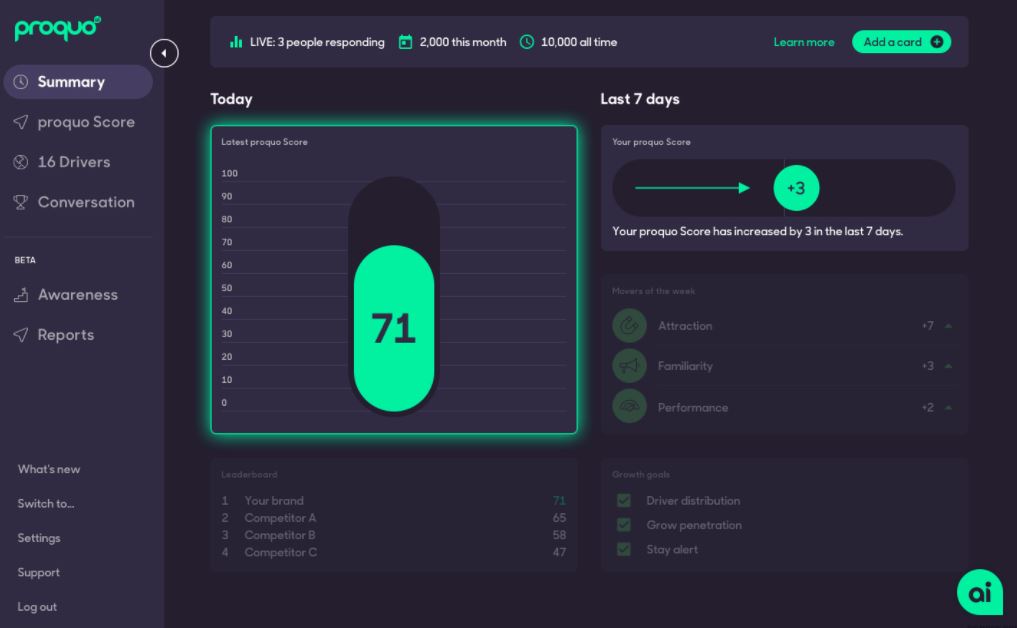Image resolution: width=1017 pixels, height=628 pixels.
Task: Click the Today heading
Action: point(231,99)
